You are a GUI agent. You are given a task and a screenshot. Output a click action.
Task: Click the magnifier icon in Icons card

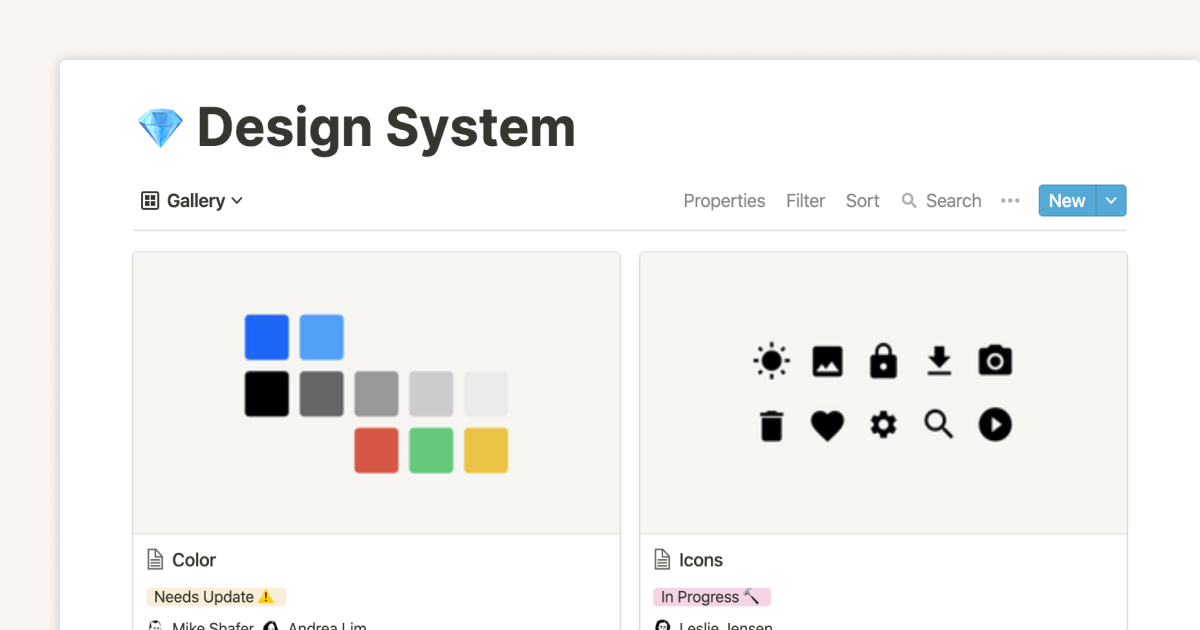click(938, 425)
